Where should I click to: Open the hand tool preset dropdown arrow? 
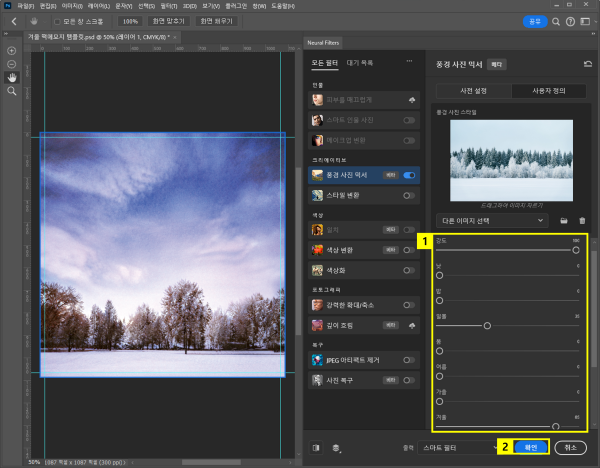[x=44, y=22]
